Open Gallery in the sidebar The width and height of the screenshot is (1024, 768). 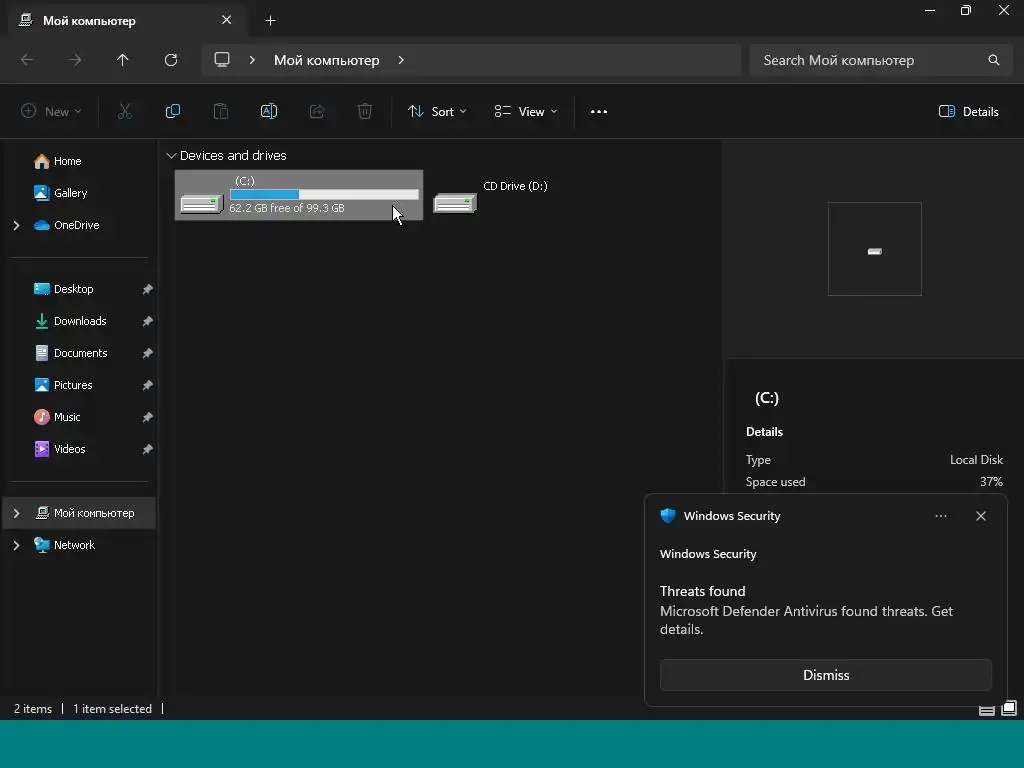[60, 193]
